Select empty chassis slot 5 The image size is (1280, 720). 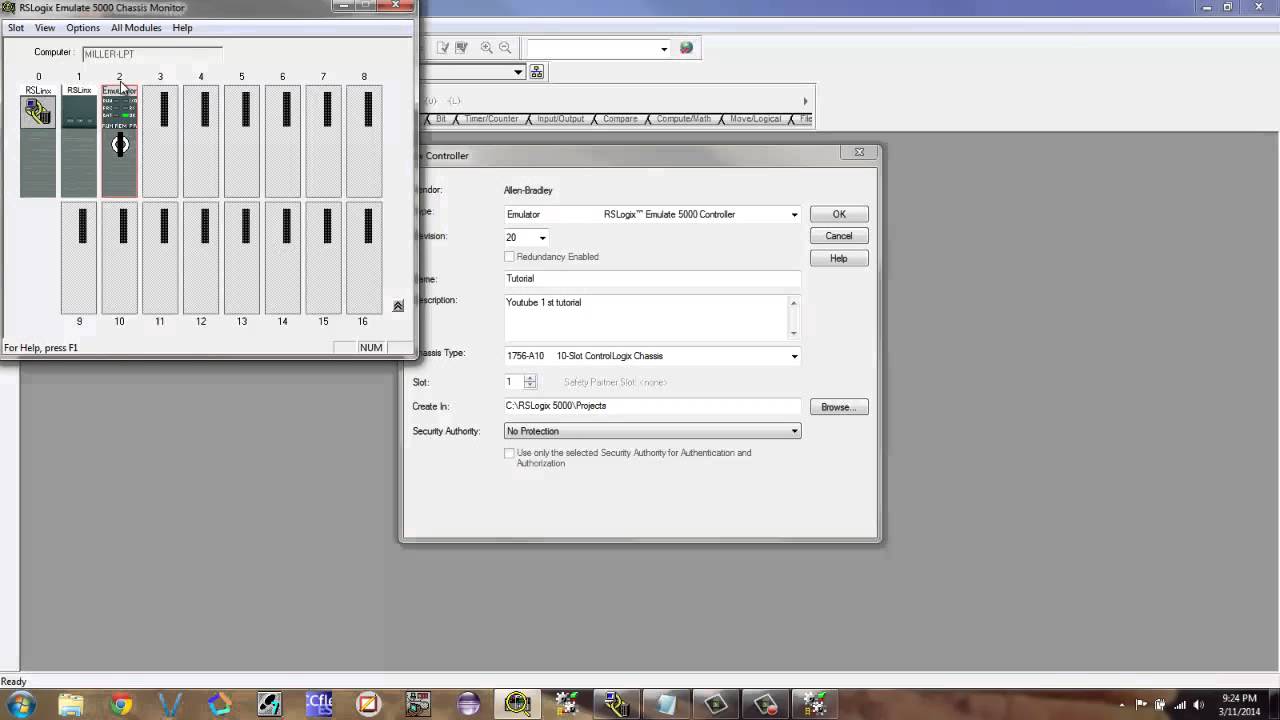(x=241, y=141)
